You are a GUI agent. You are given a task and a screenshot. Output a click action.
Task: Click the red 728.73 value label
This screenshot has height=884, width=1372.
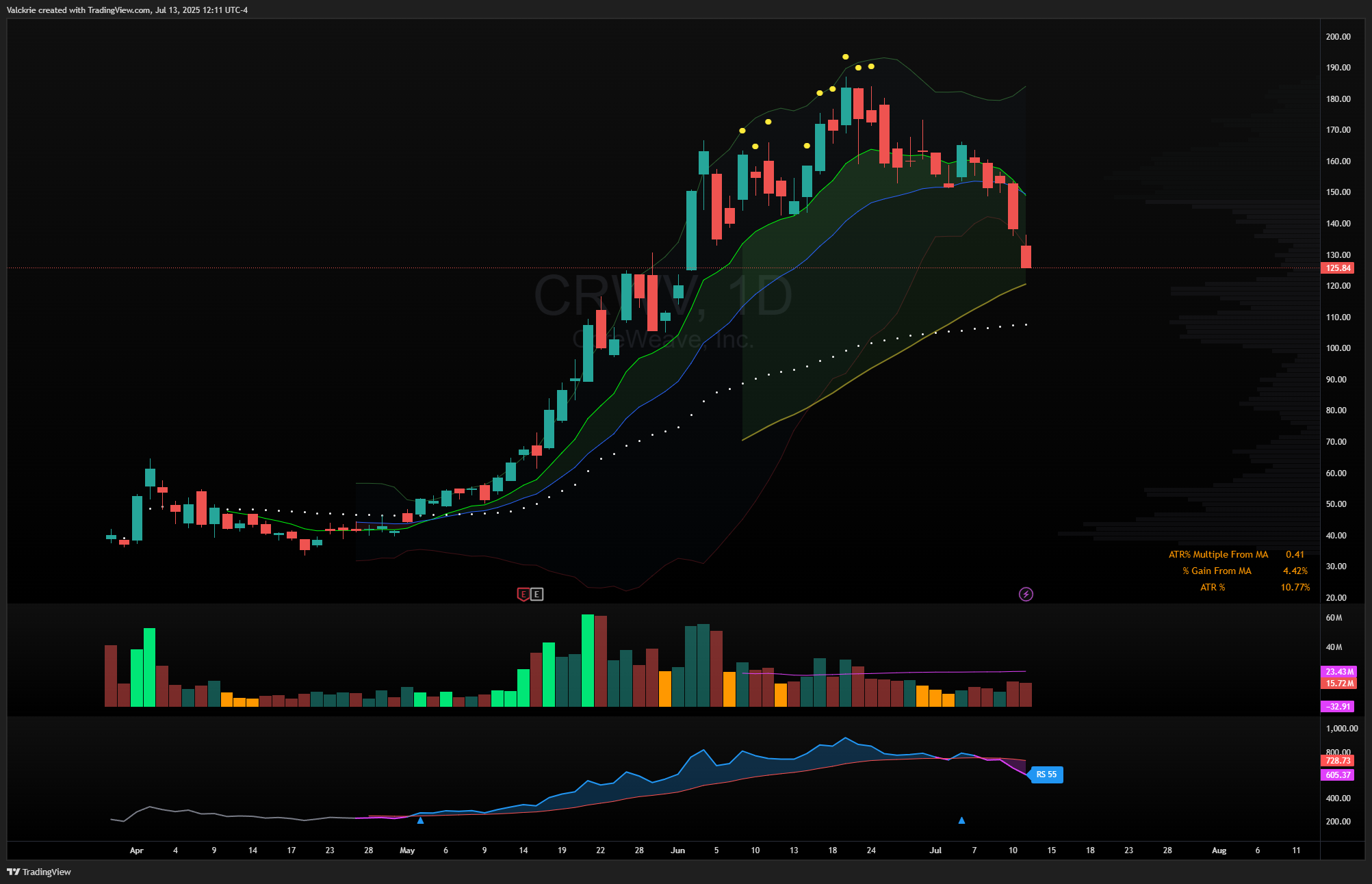point(1338,761)
